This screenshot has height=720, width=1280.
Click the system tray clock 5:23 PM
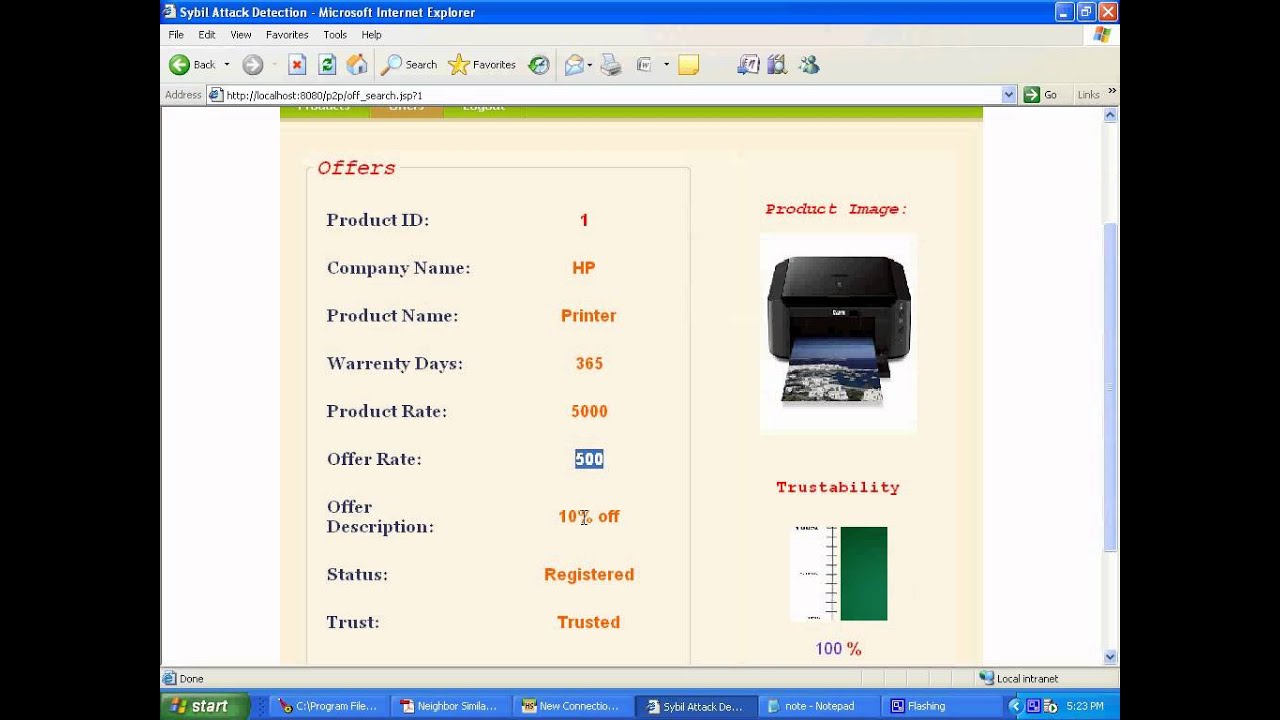(1085, 706)
